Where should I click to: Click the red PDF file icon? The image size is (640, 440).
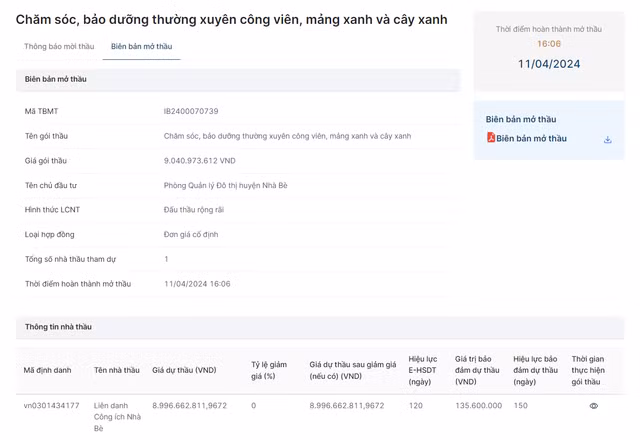[491, 138]
